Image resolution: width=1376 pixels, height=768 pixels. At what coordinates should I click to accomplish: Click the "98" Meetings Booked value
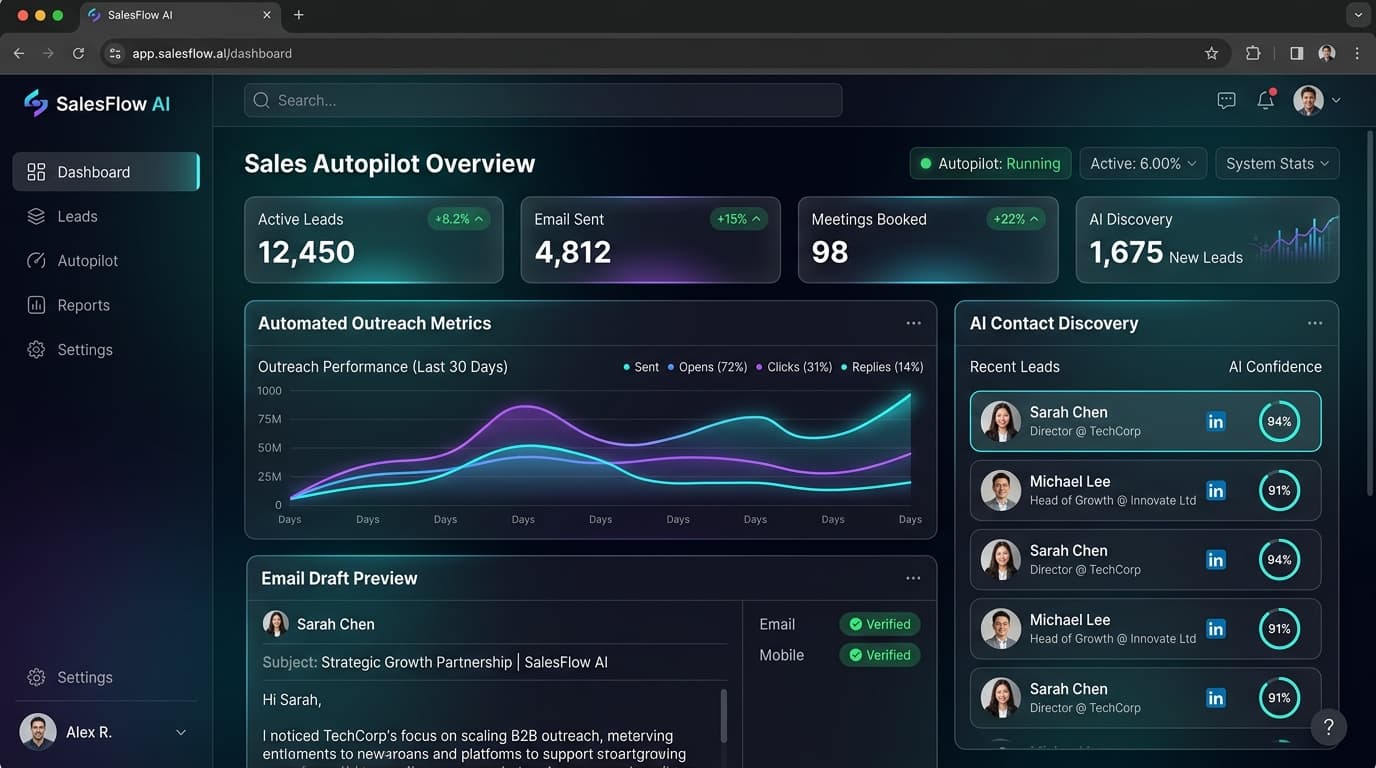pyautogui.click(x=830, y=252)
